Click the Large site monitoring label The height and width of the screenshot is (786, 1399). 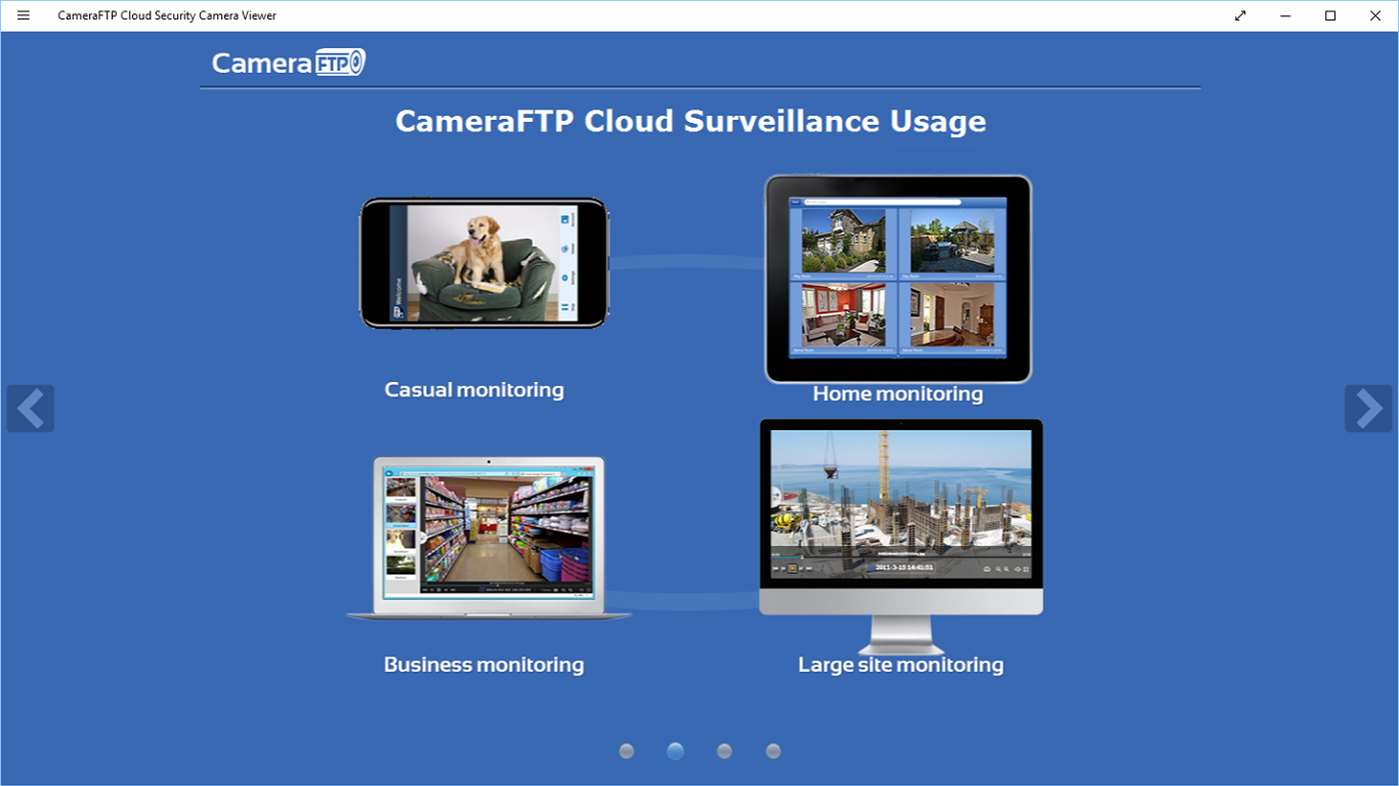(x=900, y=665)
